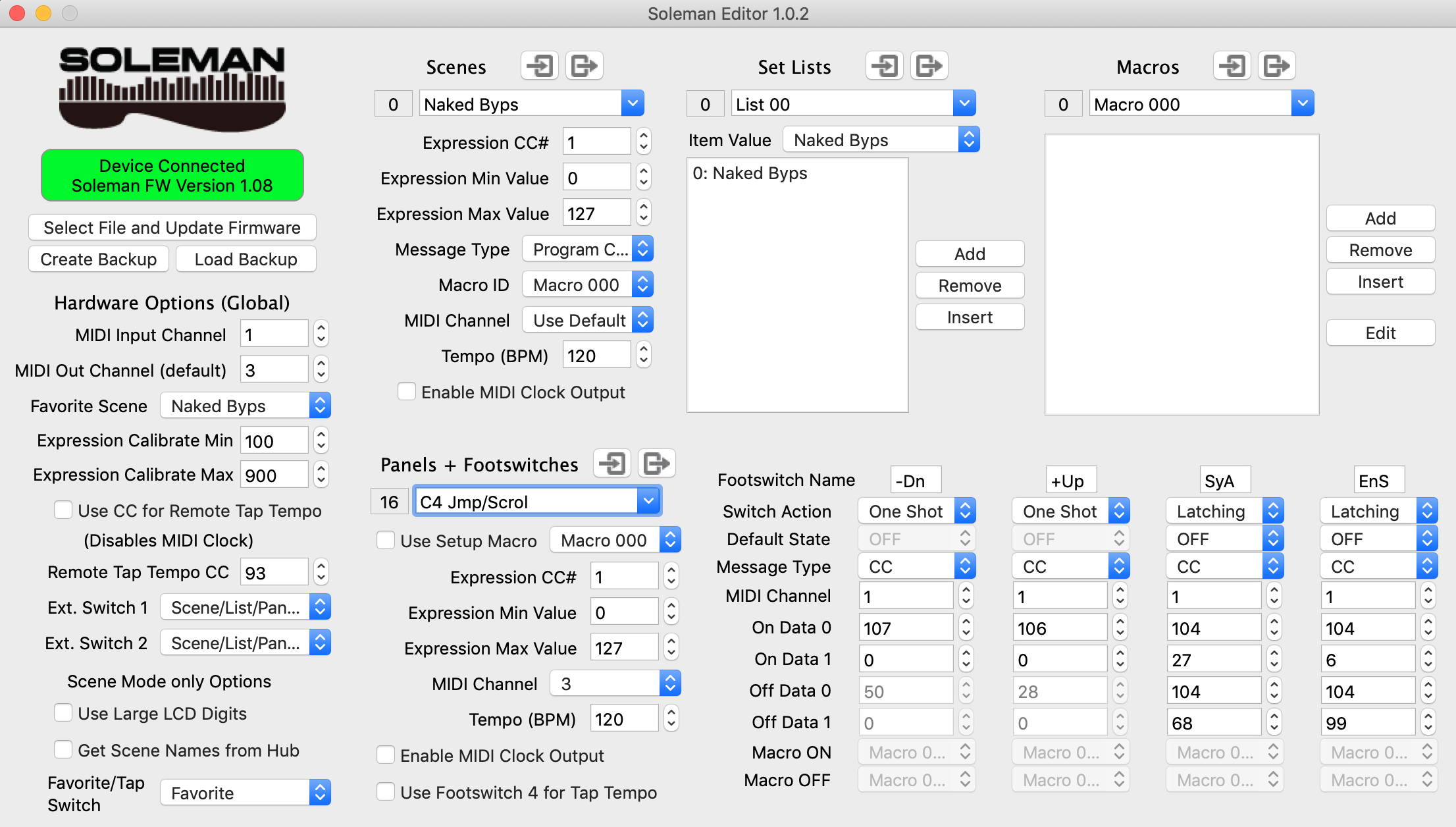Open the Switch Action dropdown for SyA footswitch

pyautogui.click(x=1225, y=512)
